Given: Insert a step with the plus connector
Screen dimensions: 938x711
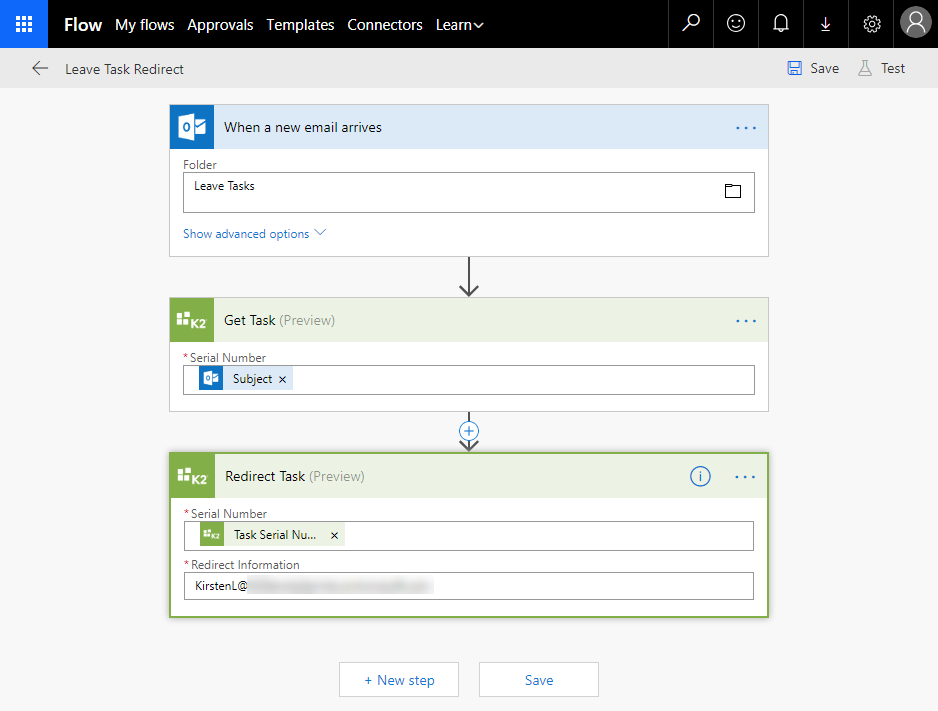Looking at the screenshot, I should coord(469,431).
